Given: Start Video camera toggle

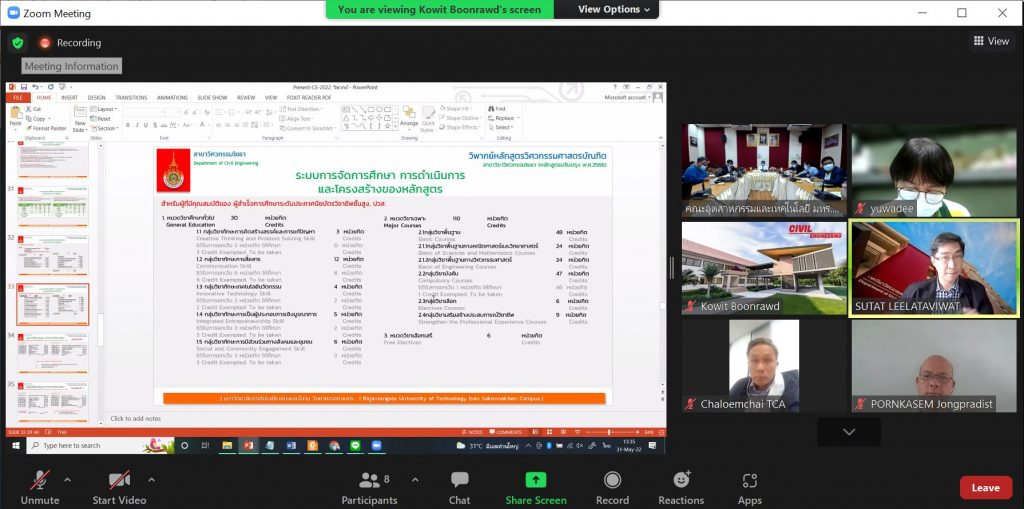Looking at the screenshot, I should (x=119, y=481).
